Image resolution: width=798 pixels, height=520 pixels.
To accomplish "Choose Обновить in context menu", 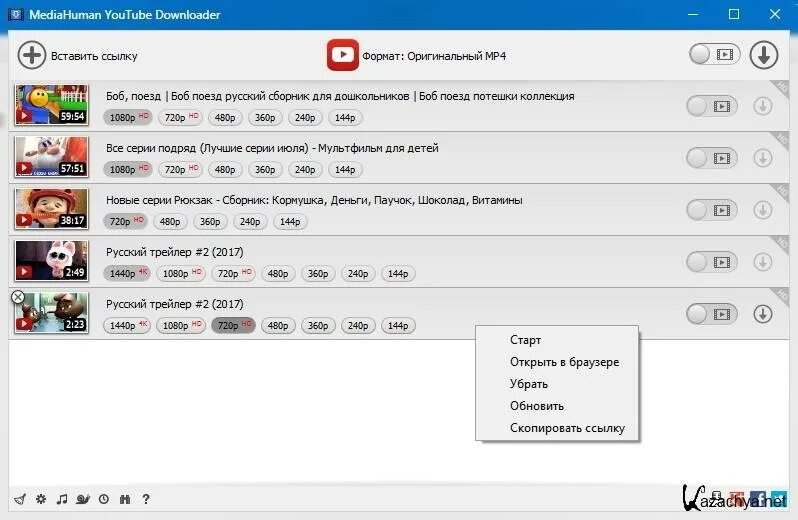I will click(557, 406).
